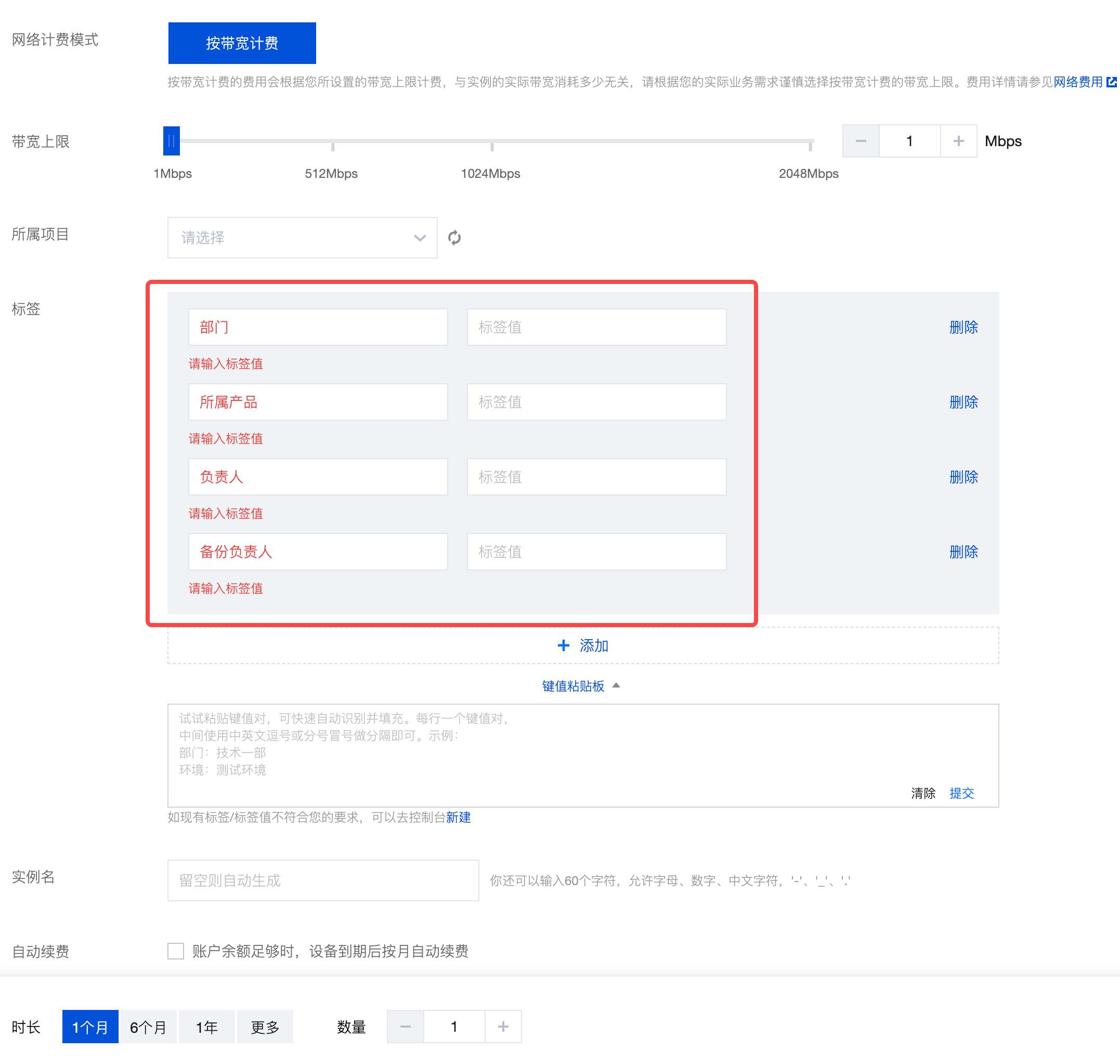
Task: Click the refresh icon beside project dropdown
Action: 454,238
